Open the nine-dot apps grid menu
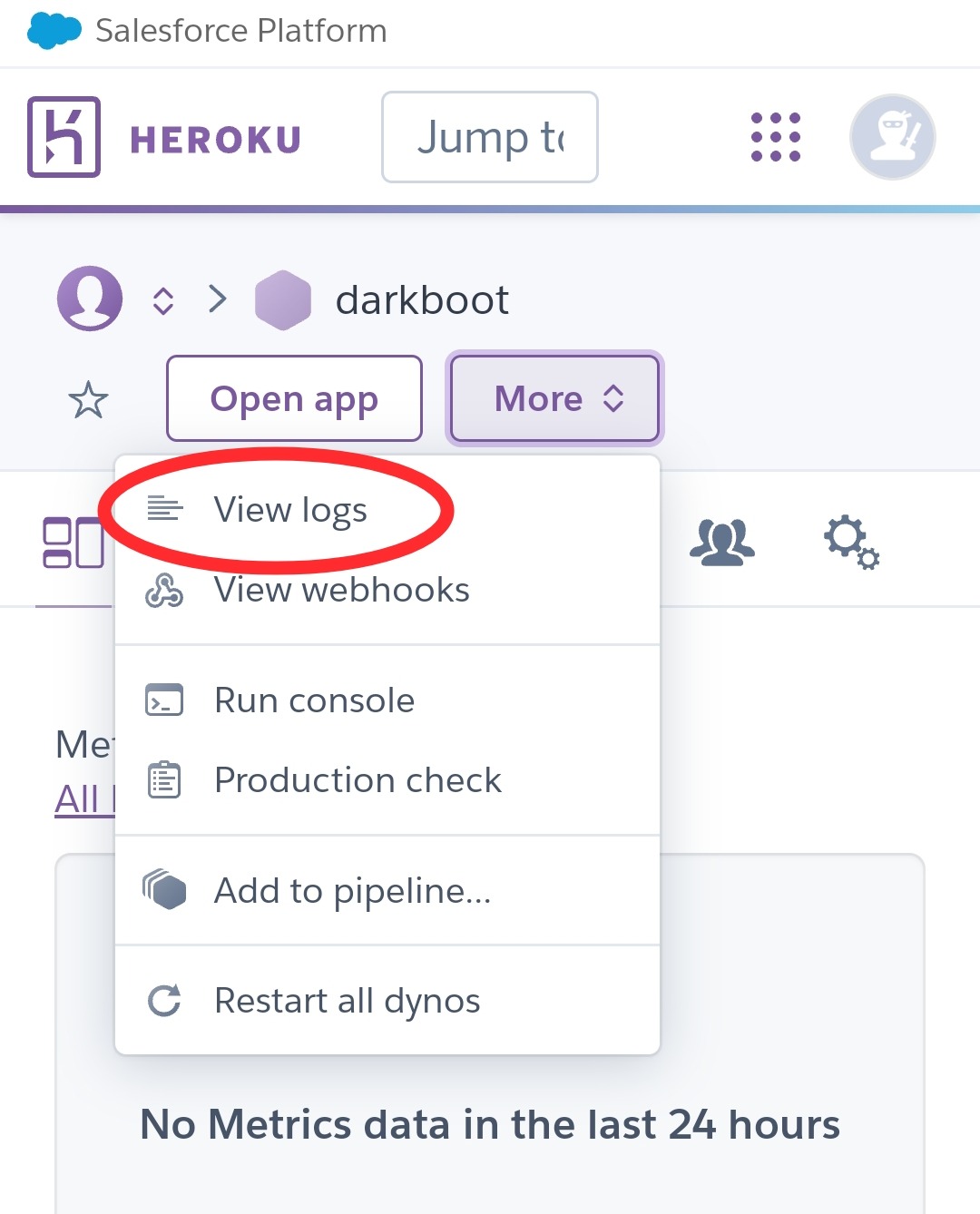Image resolution: width=980 pixels, height=1214 pixels. click(776, 137)
